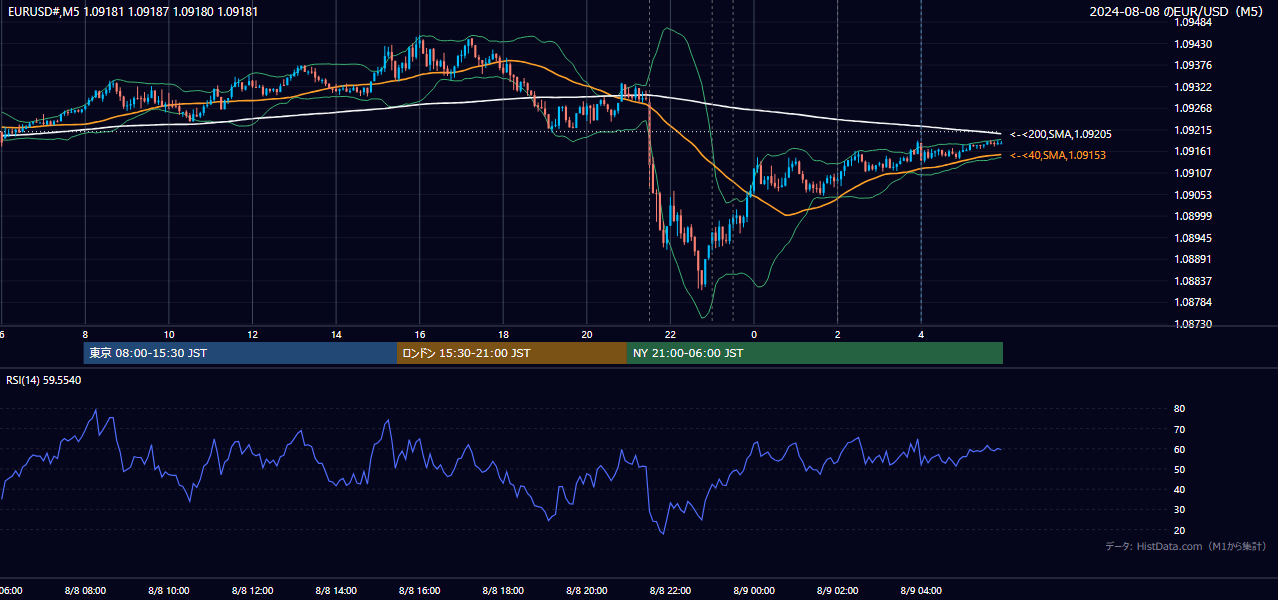
Task: Click hour label 22 under the candlestick chart
Action: pos(670,334)
